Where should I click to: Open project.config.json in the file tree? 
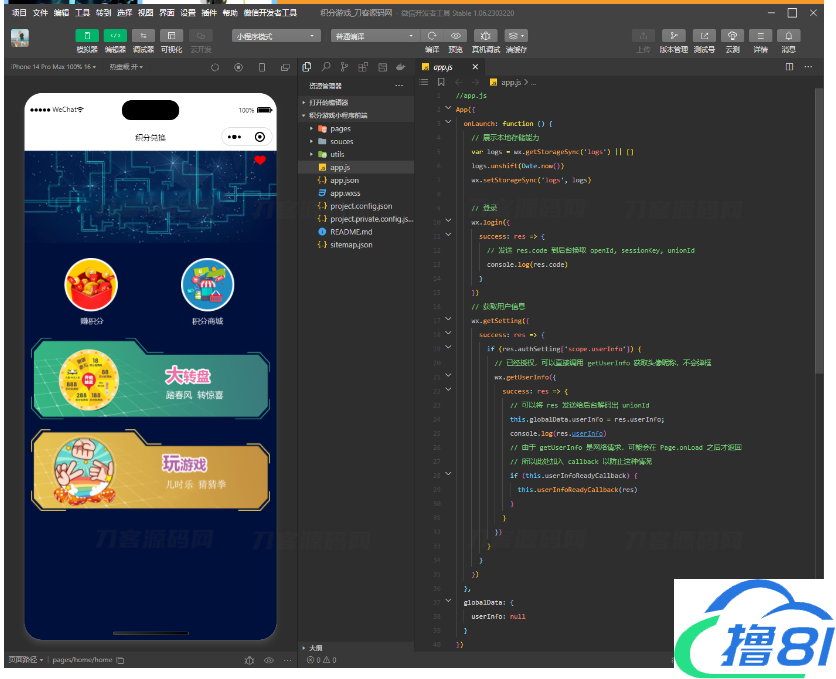360,206
